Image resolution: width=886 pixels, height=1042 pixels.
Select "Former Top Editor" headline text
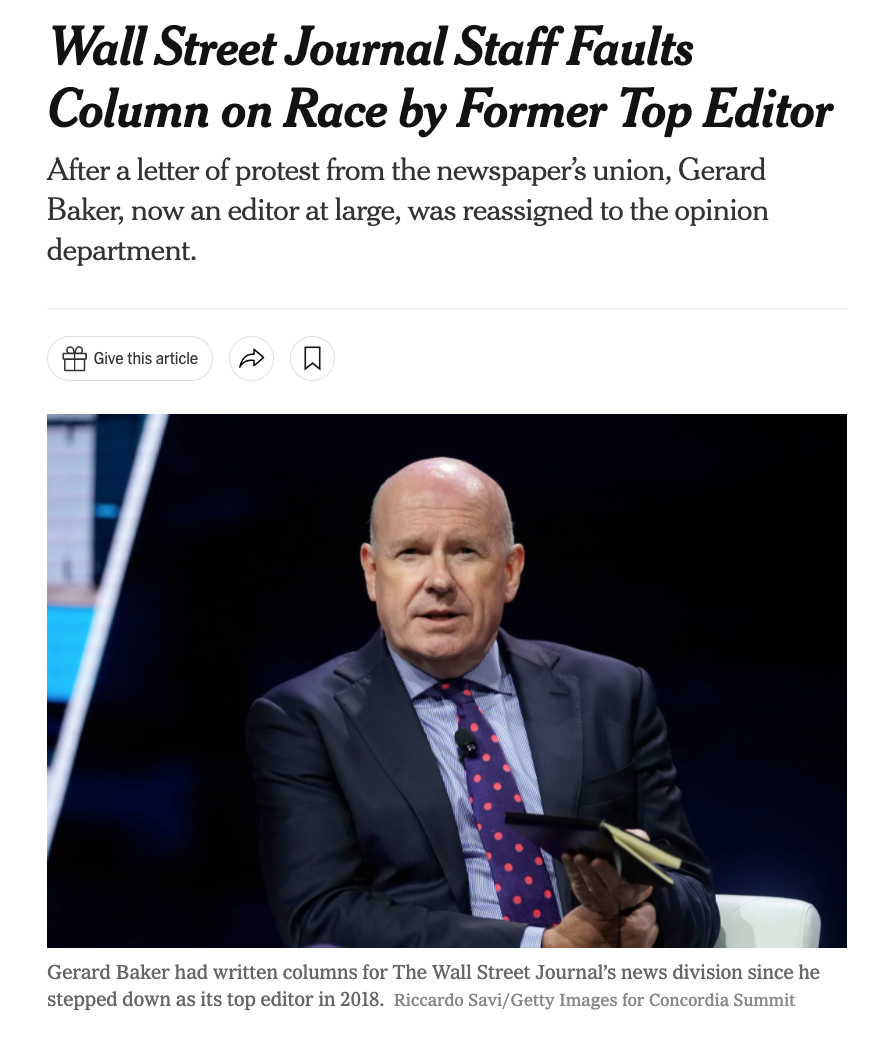[644, 110]
